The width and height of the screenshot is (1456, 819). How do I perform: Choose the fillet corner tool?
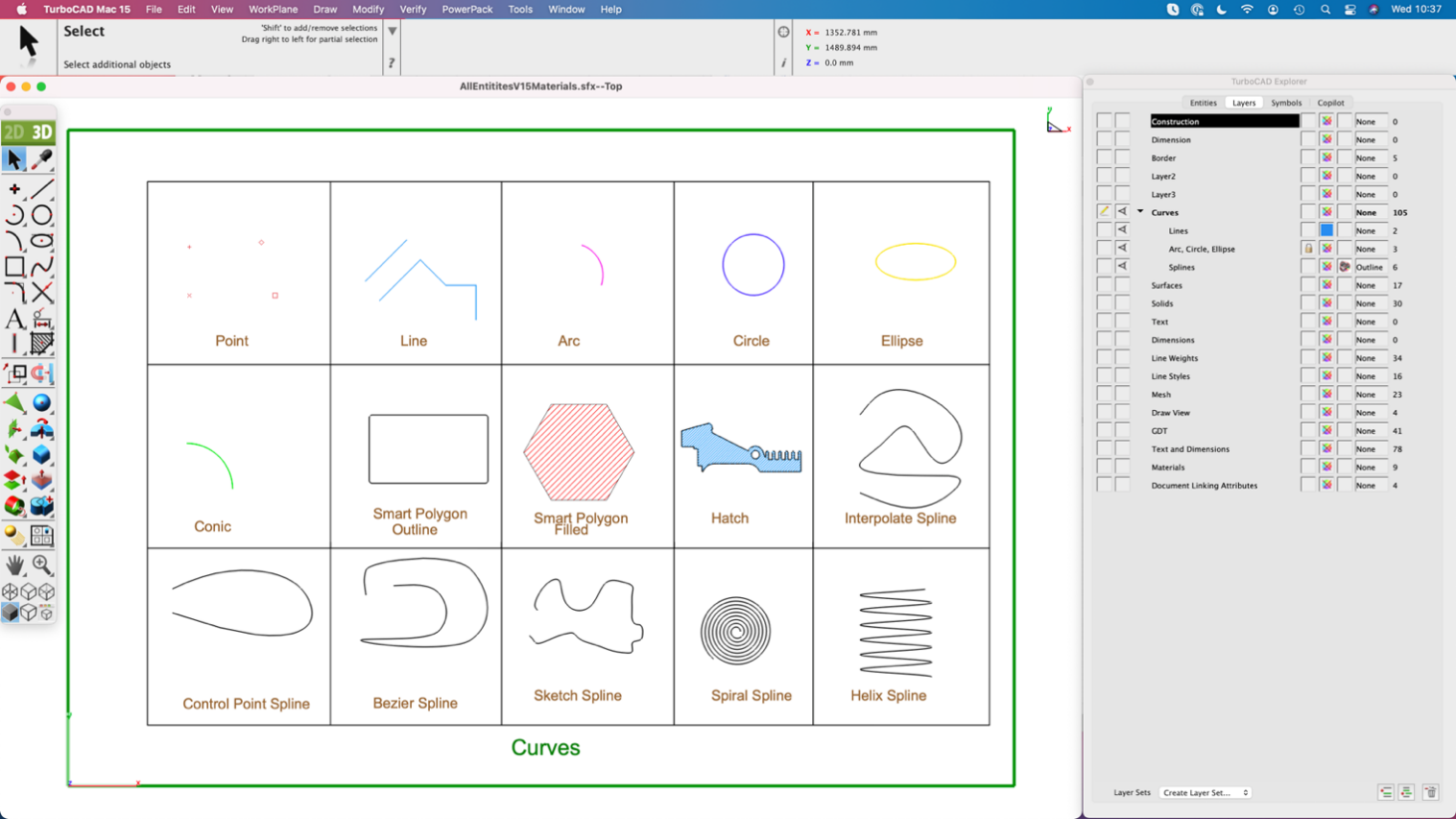click(14, 293)
